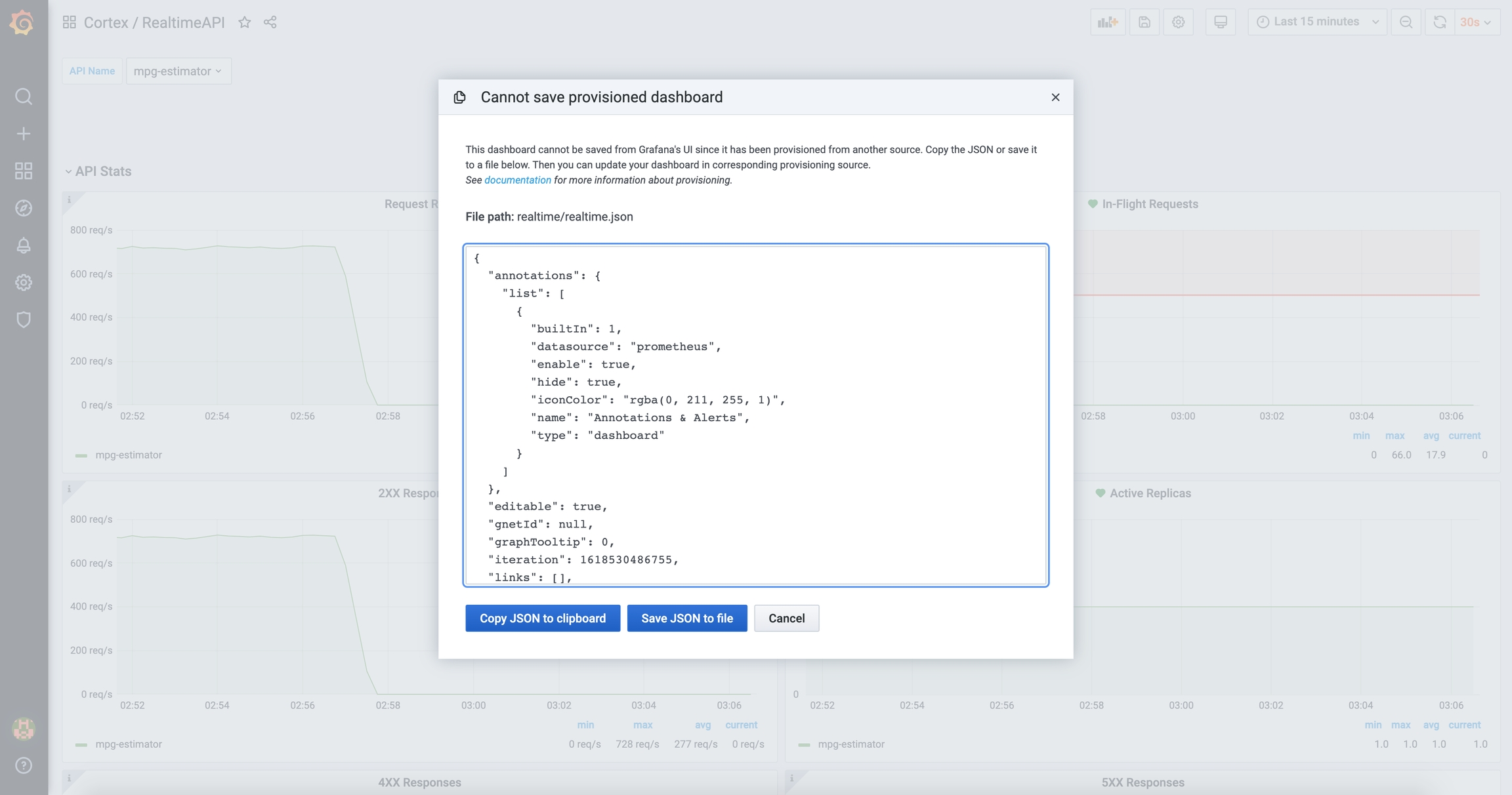Click the share dashboard icon

pos(270,22)
